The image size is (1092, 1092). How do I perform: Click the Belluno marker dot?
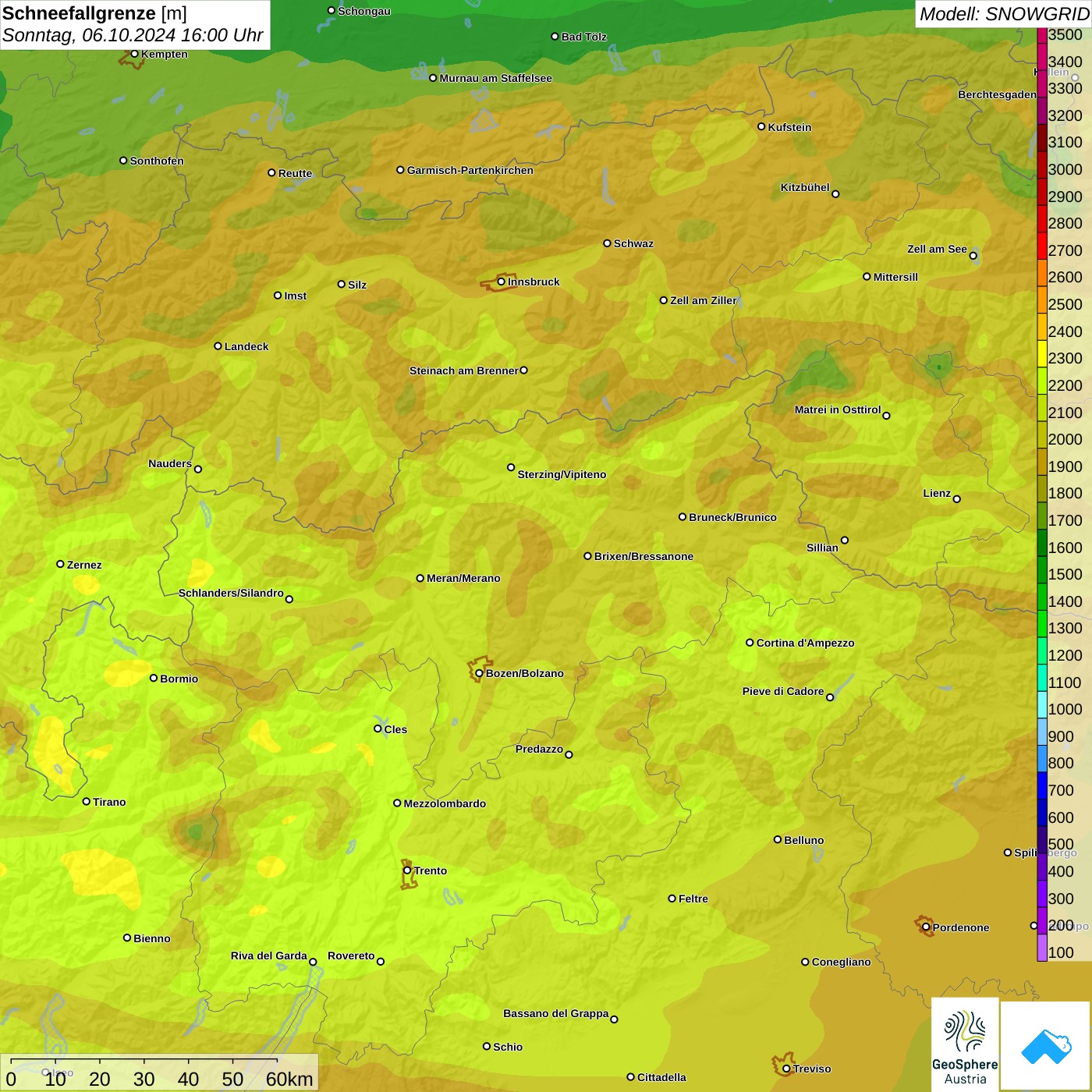[778, 839]
